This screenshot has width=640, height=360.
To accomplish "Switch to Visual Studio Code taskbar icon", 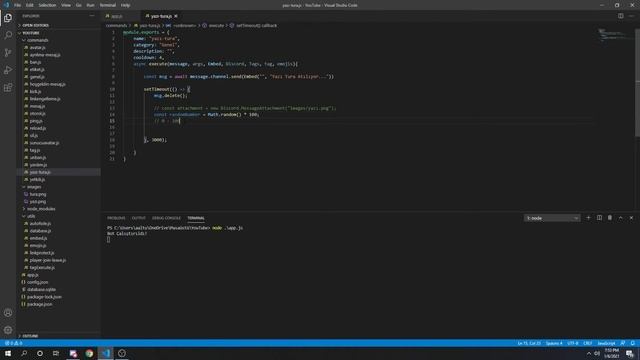I will (106, 353).
